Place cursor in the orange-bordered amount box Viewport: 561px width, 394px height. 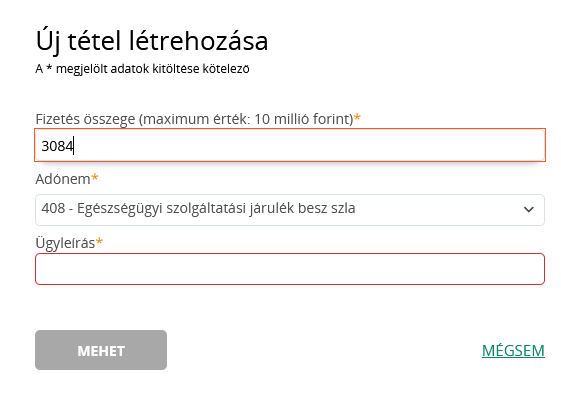(x=290, y=145)
